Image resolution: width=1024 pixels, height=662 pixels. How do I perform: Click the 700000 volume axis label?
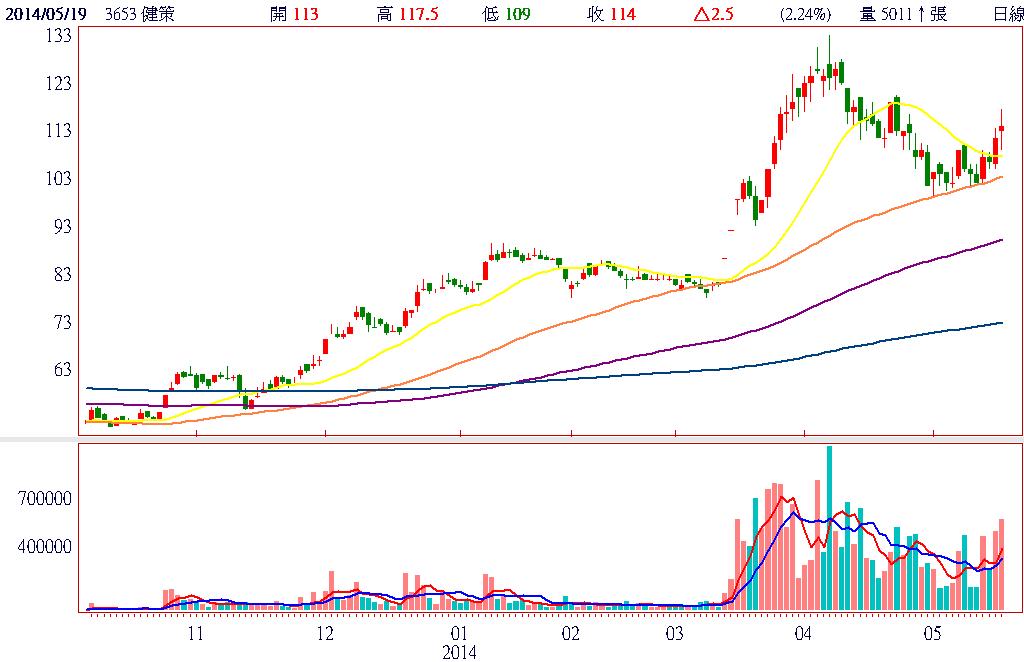tap(46, 499)
